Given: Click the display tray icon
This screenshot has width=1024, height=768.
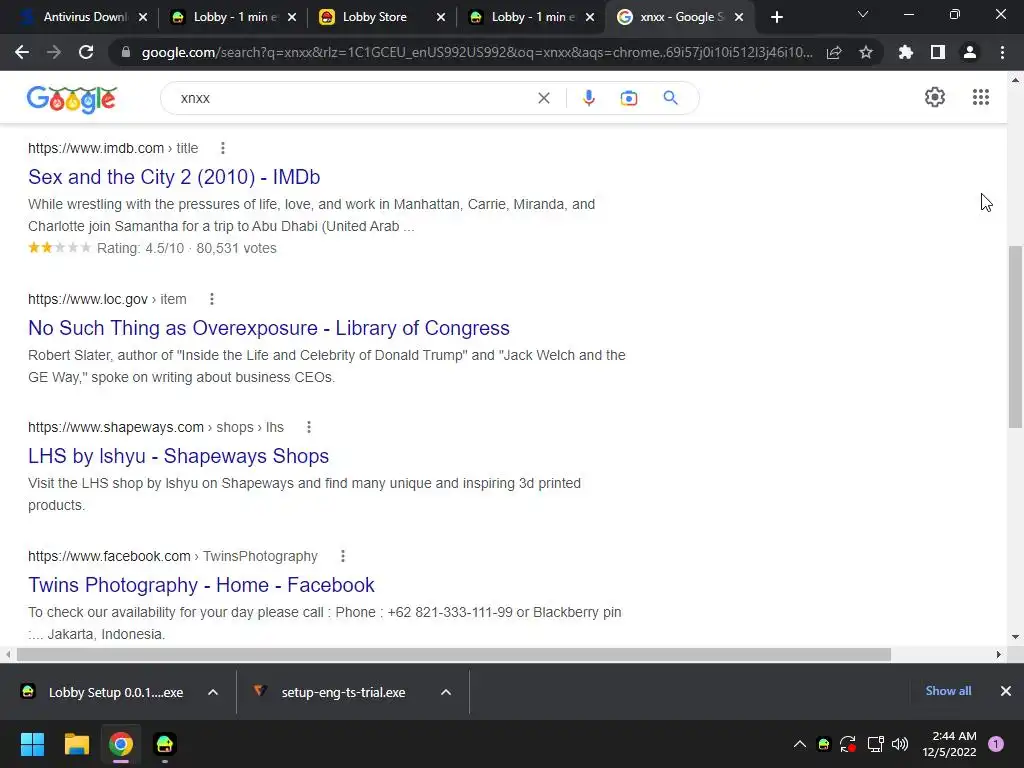Looking at the screenshot, I should (875, 744).
